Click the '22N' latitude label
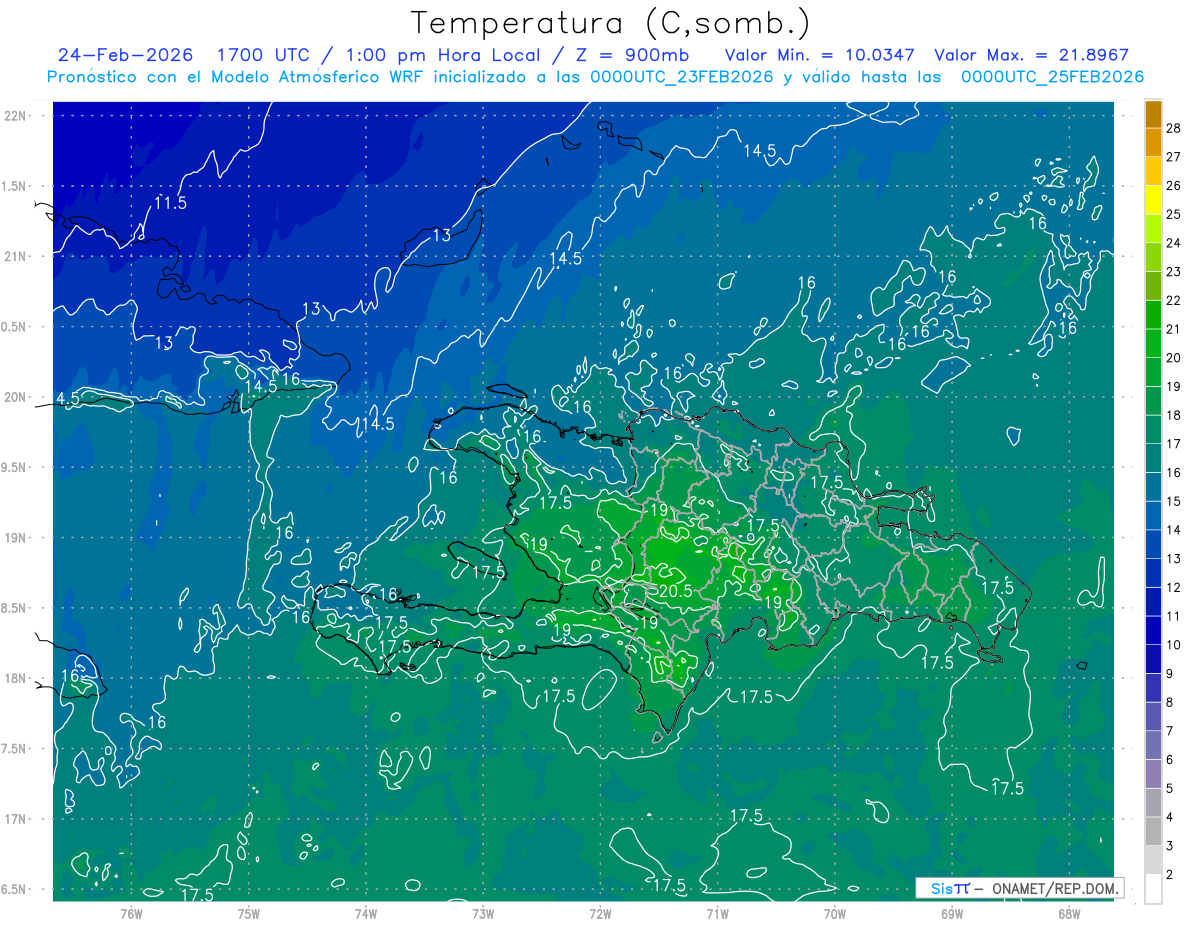The width and height of the screenshot is (1200, 927). click(14, 116)
